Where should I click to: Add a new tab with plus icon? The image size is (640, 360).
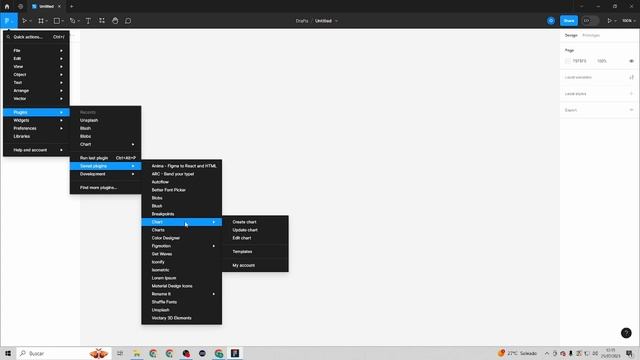pos(71,6)
